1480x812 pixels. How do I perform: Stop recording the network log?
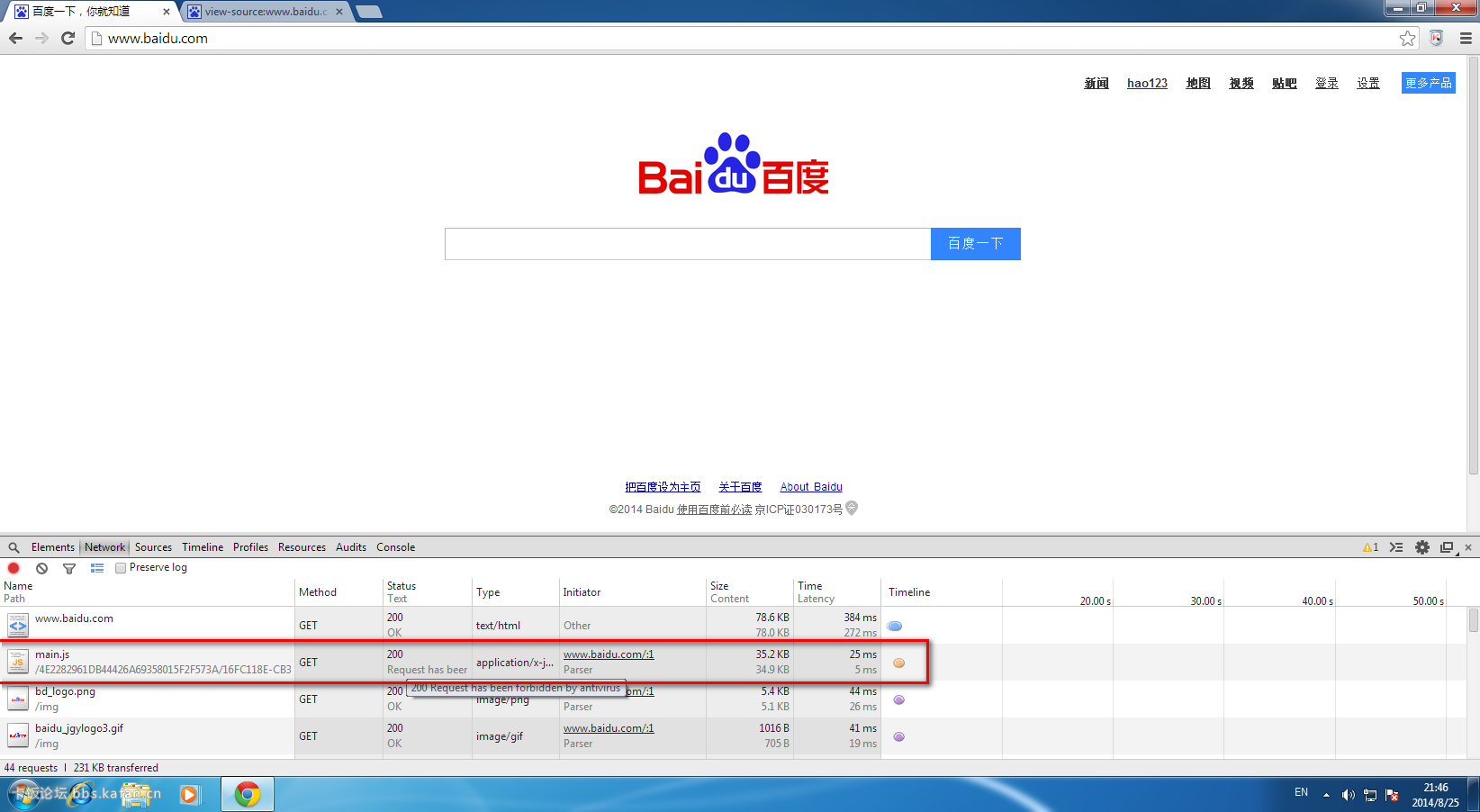coord(14,568)
